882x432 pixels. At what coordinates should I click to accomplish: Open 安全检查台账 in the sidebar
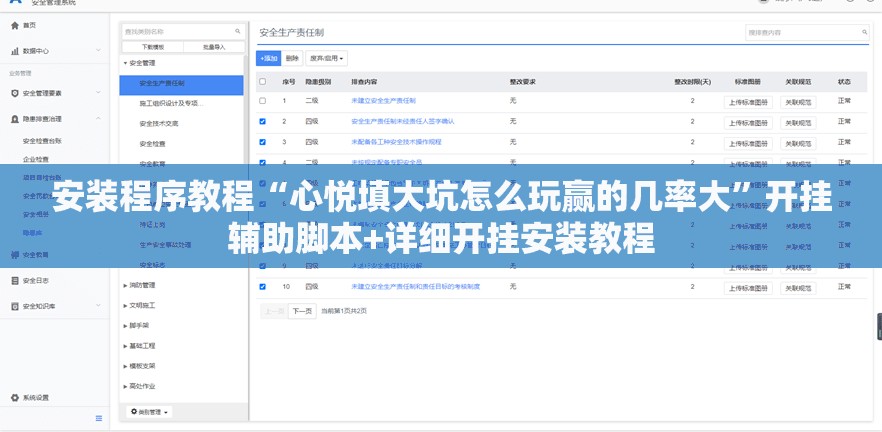click(x=42, y=141)
